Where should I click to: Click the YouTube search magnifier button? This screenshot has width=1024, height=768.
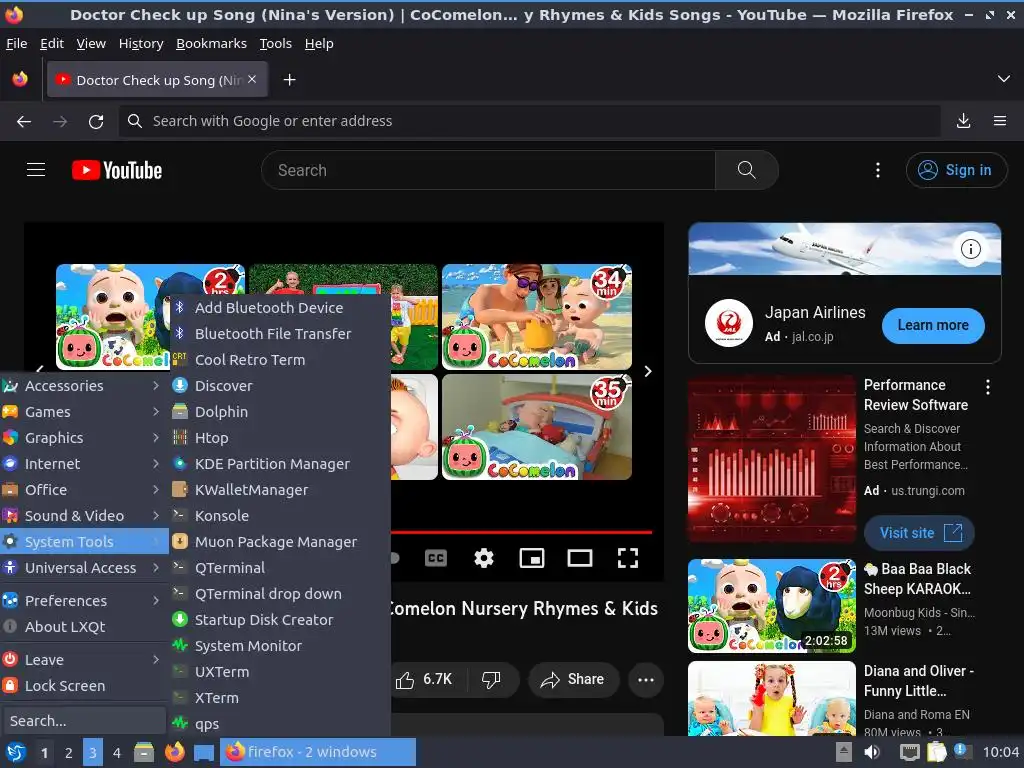(746, 170)
